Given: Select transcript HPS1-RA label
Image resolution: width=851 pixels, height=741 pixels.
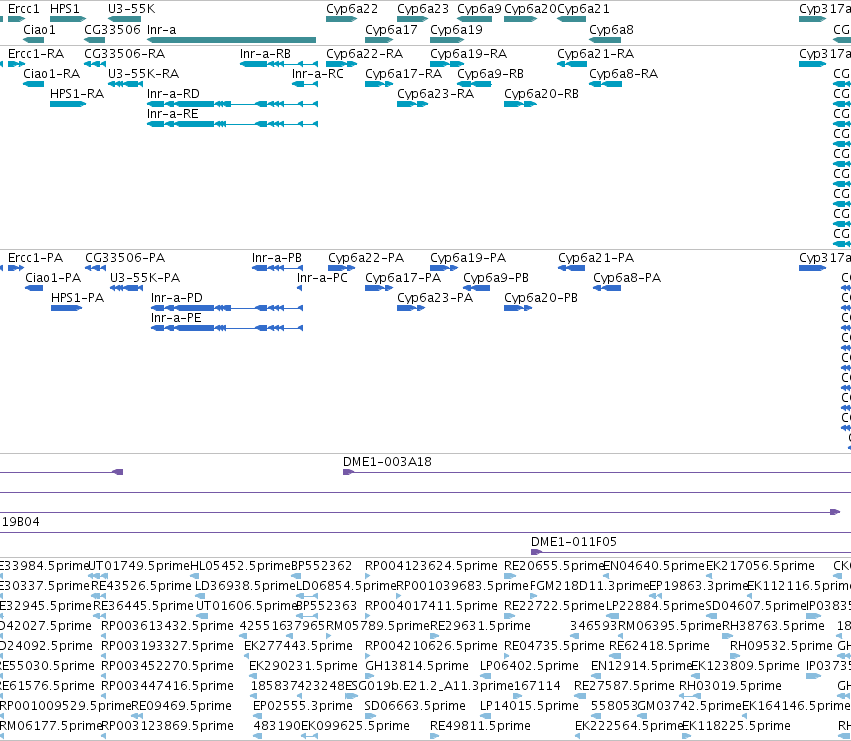Looking at the screenshot, I should tap(77, 93).
